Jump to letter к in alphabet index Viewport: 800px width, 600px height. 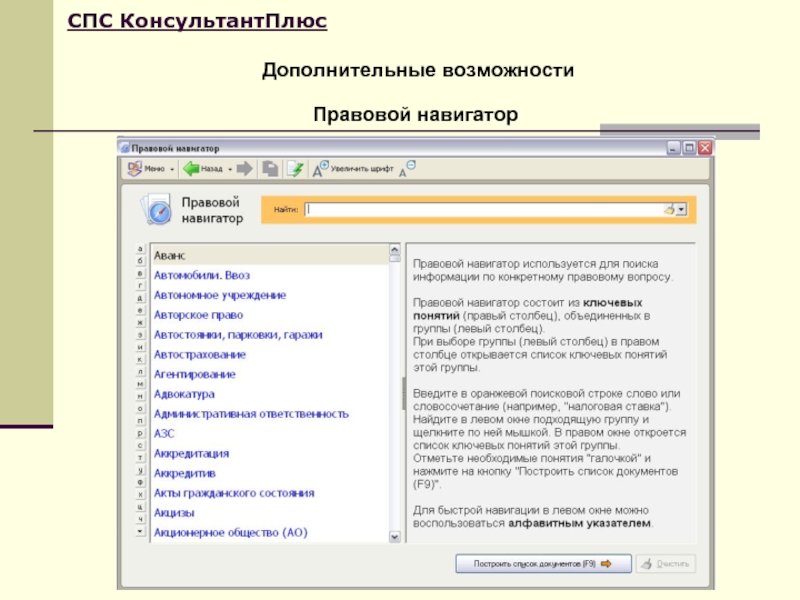pyautogui.click(x=140, y=359)
